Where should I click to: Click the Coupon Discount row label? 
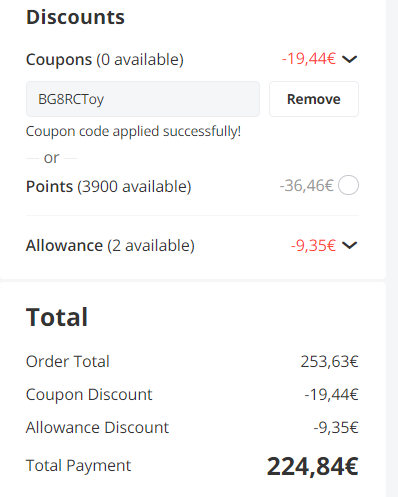(89, 395)
